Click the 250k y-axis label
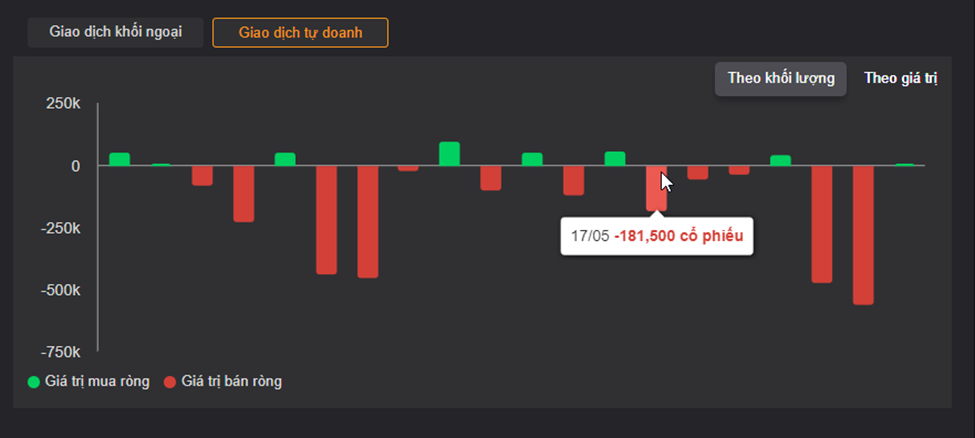Image resolution: width=975 pixels, height=438 pixels. tap(63, 104)
